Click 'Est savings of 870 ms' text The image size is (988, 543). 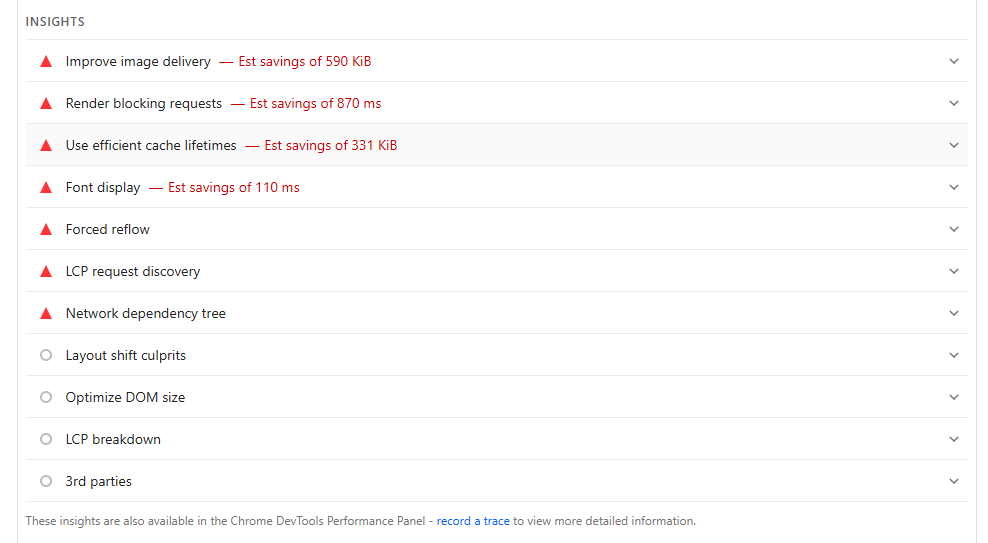click(x=315, y=103)
